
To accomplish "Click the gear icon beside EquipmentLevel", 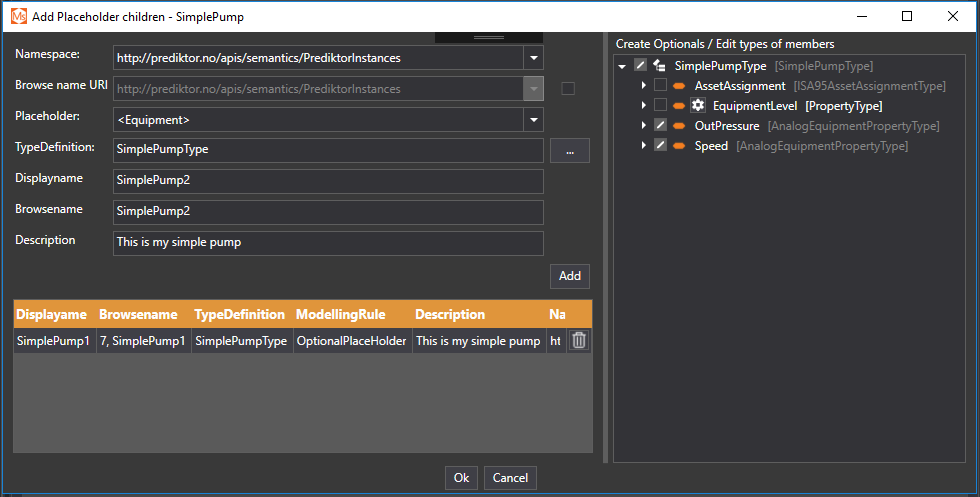I will point(698,106).
